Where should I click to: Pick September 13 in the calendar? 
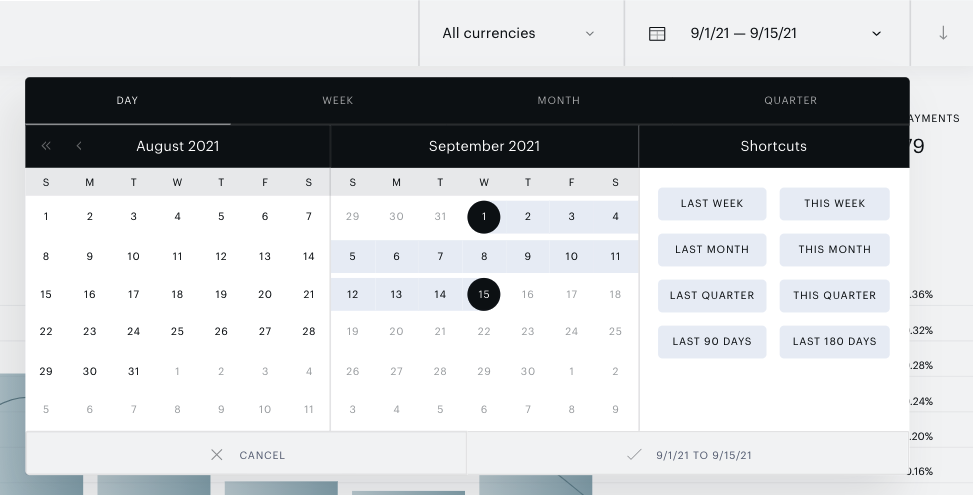(x=396, y=295)
